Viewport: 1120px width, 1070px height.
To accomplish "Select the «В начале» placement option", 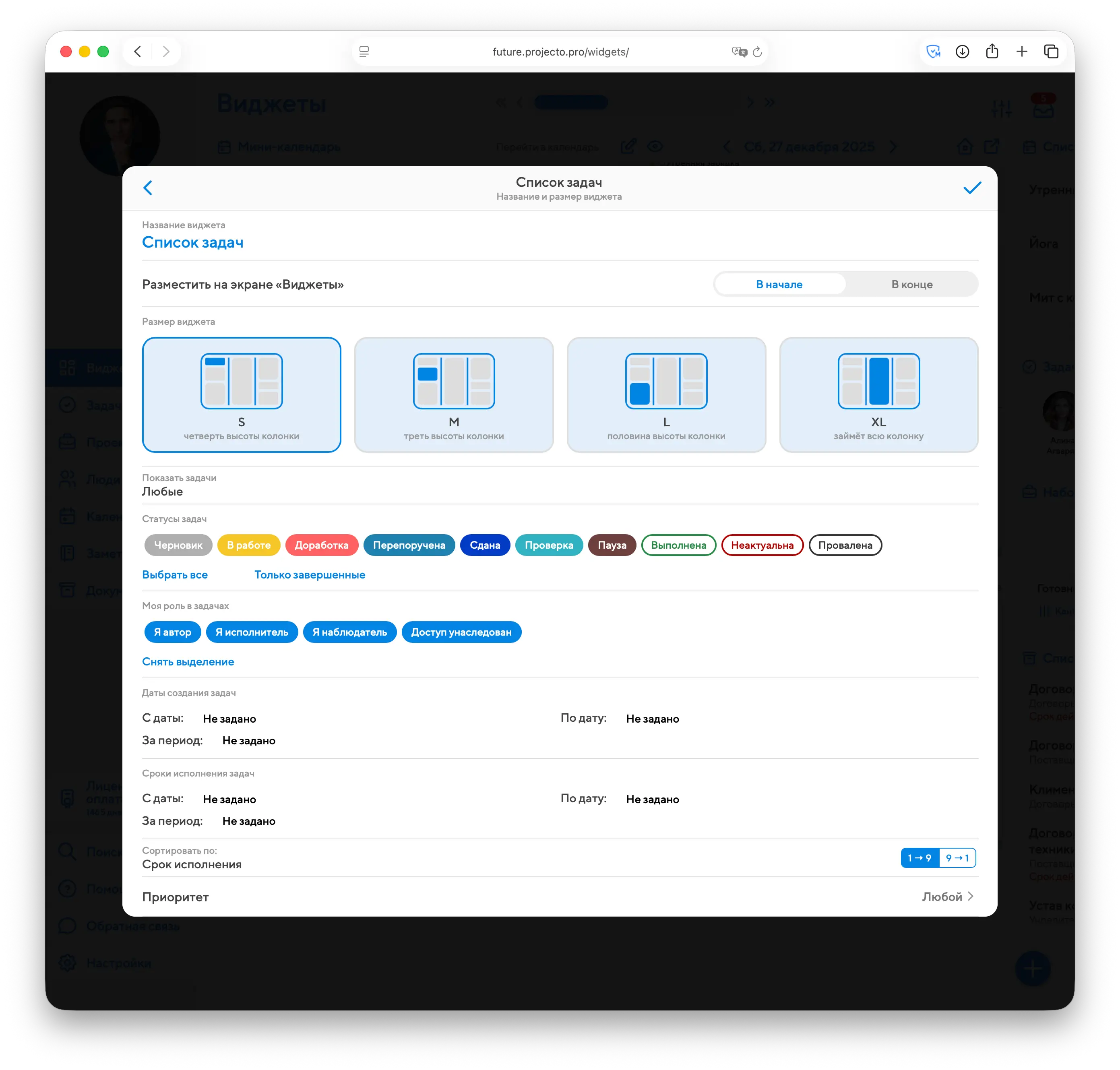I will tap(779, 284).
